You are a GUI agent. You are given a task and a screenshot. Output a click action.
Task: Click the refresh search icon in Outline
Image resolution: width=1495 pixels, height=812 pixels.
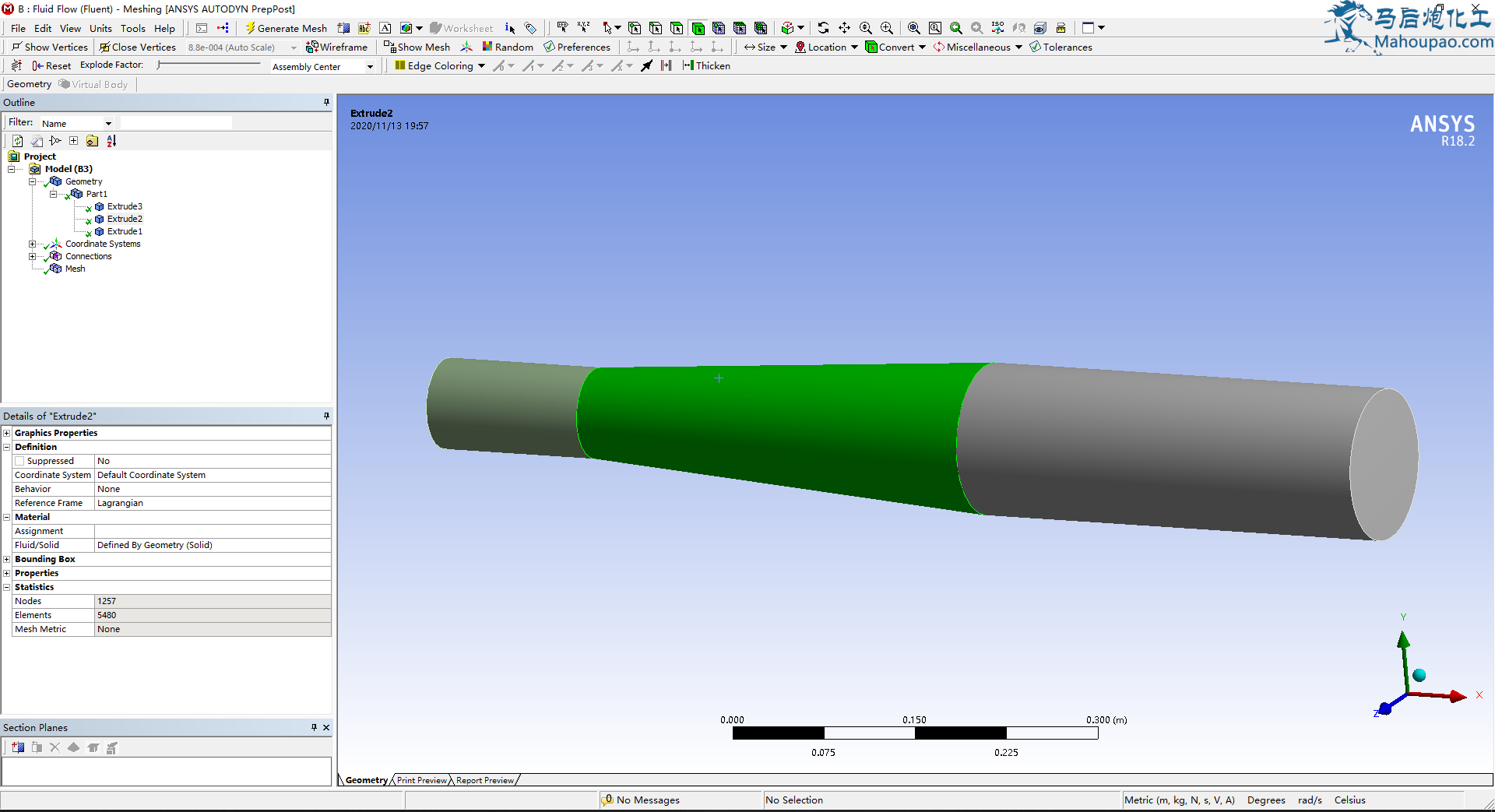(17, 141)
